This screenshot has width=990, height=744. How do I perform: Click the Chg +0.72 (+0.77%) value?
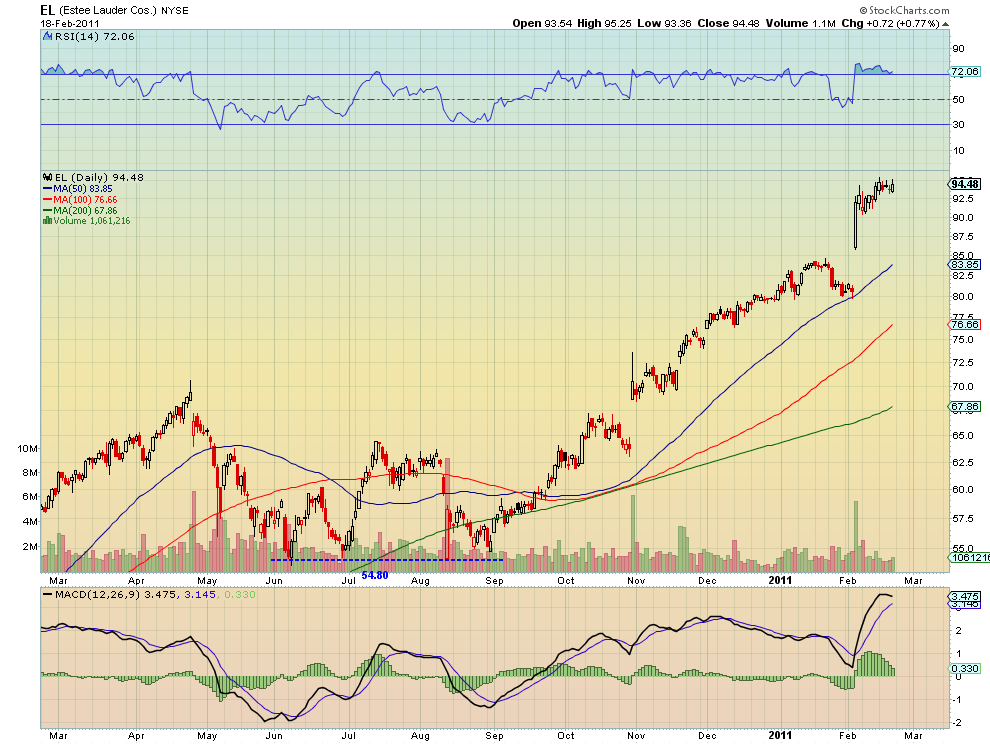890,23
